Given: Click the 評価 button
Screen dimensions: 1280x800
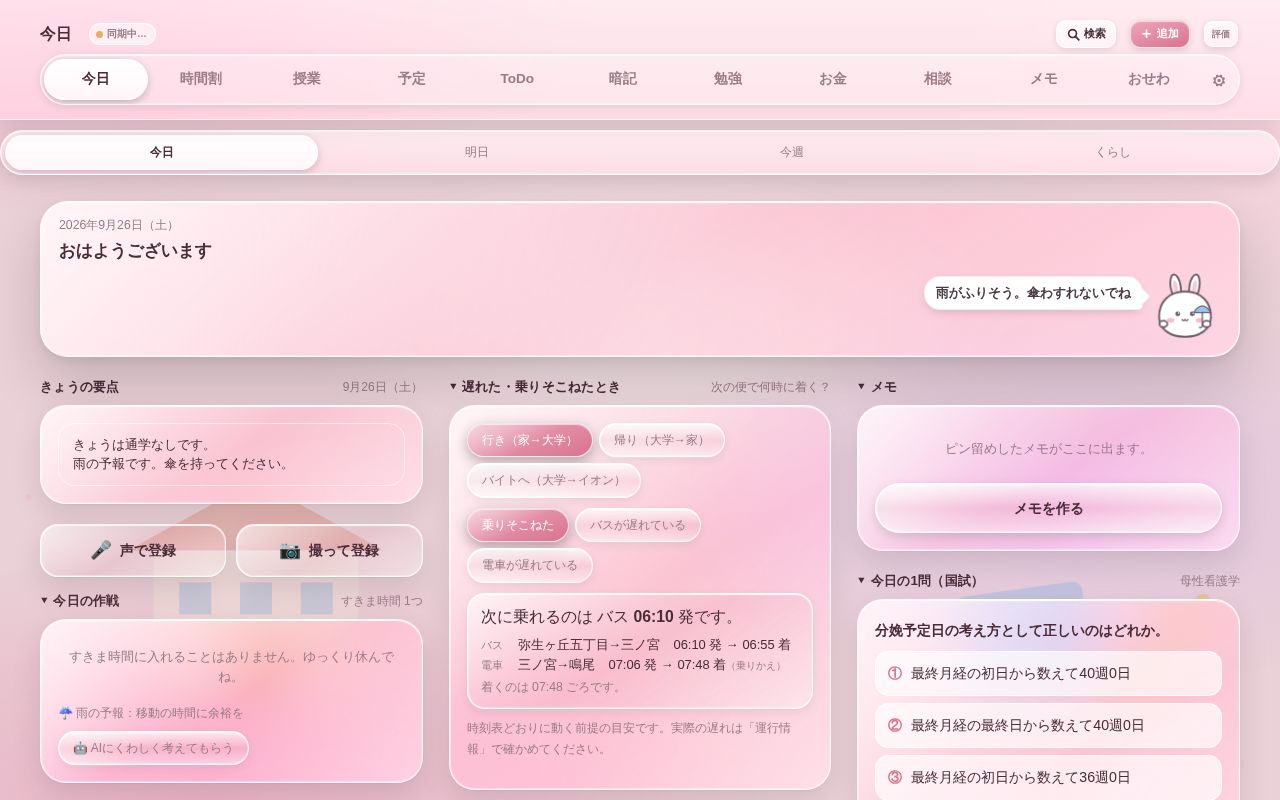Looking at the screenshot, I should [1221, 34].
